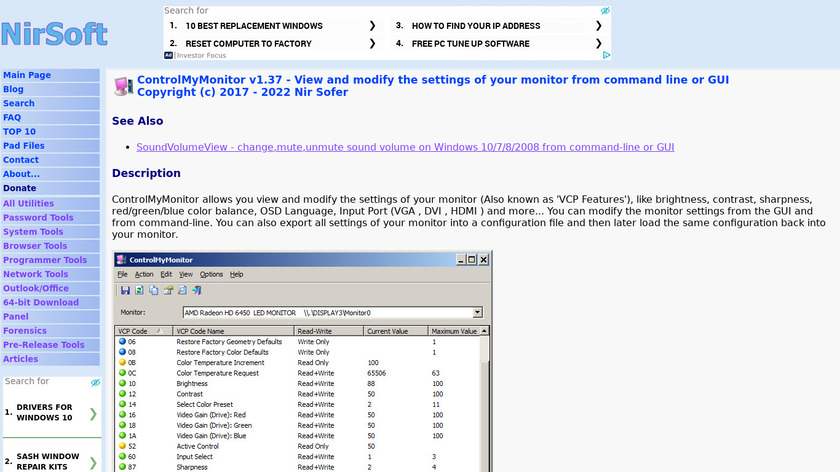Open the Password Tools category
This screenshot has width=840, height=472.
pyautogui.click(x=38, y=217)
